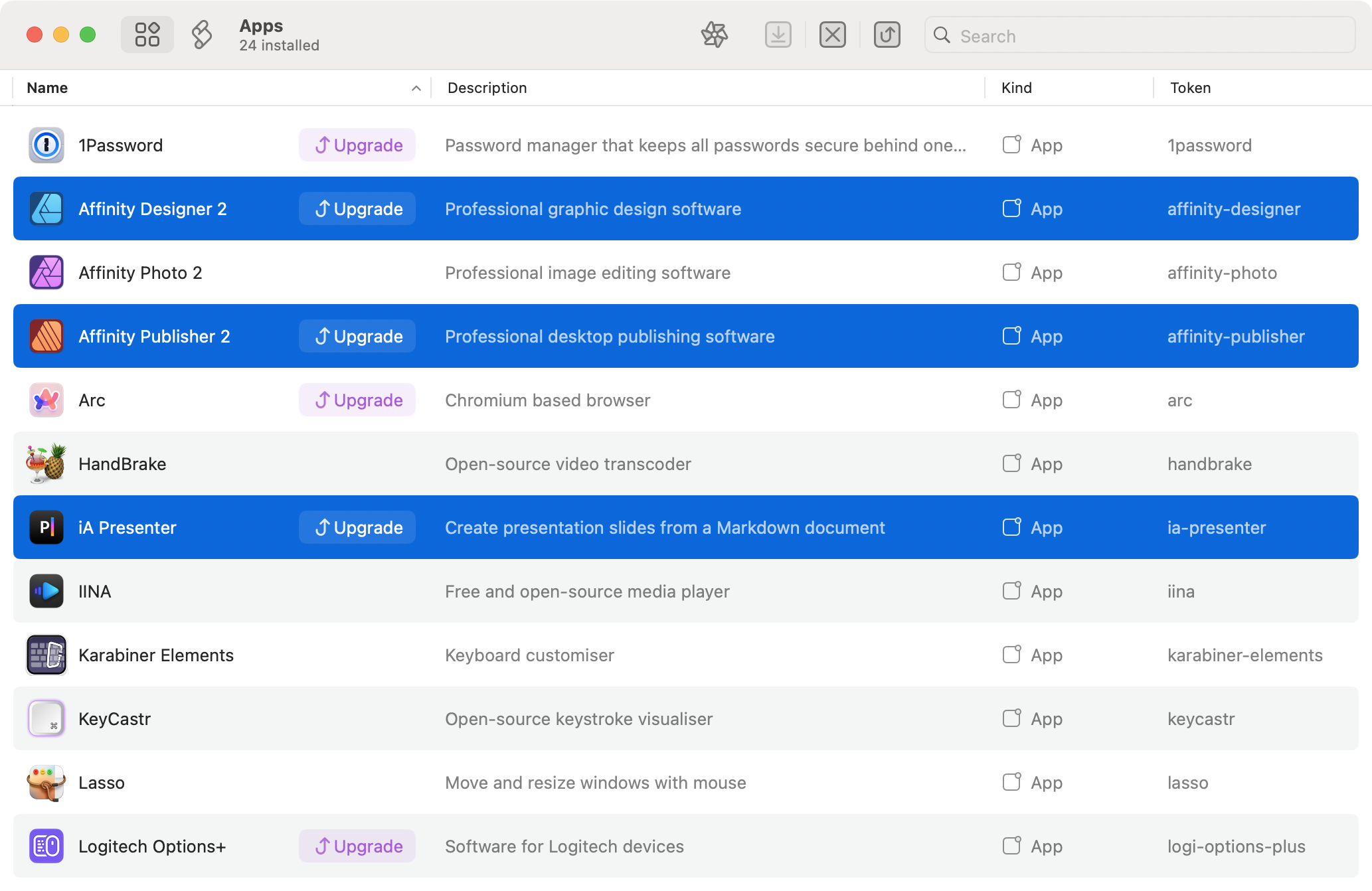Click the HandBrake pineapple icon
The width and height of the screenshot is (1372, 891).
pyautogui.click(x=46, y=463)
